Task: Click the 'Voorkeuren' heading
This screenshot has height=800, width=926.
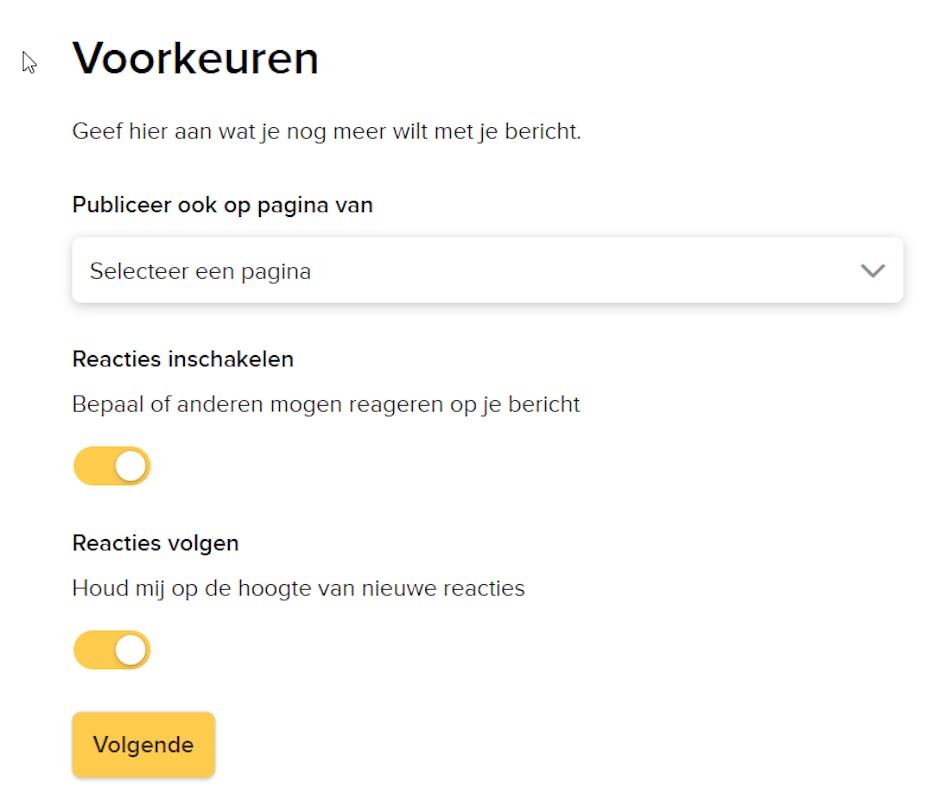Action: (x=195, y=59)
